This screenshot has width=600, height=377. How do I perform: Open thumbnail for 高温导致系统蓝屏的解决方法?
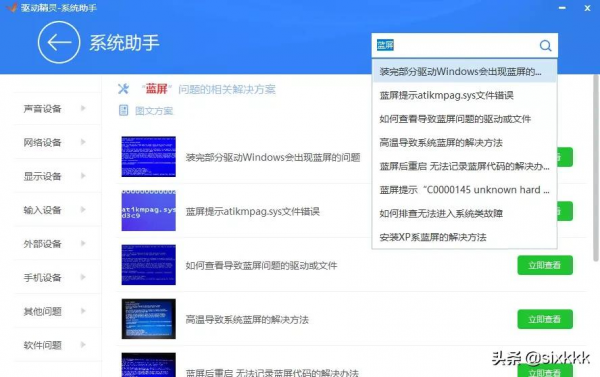148,319
